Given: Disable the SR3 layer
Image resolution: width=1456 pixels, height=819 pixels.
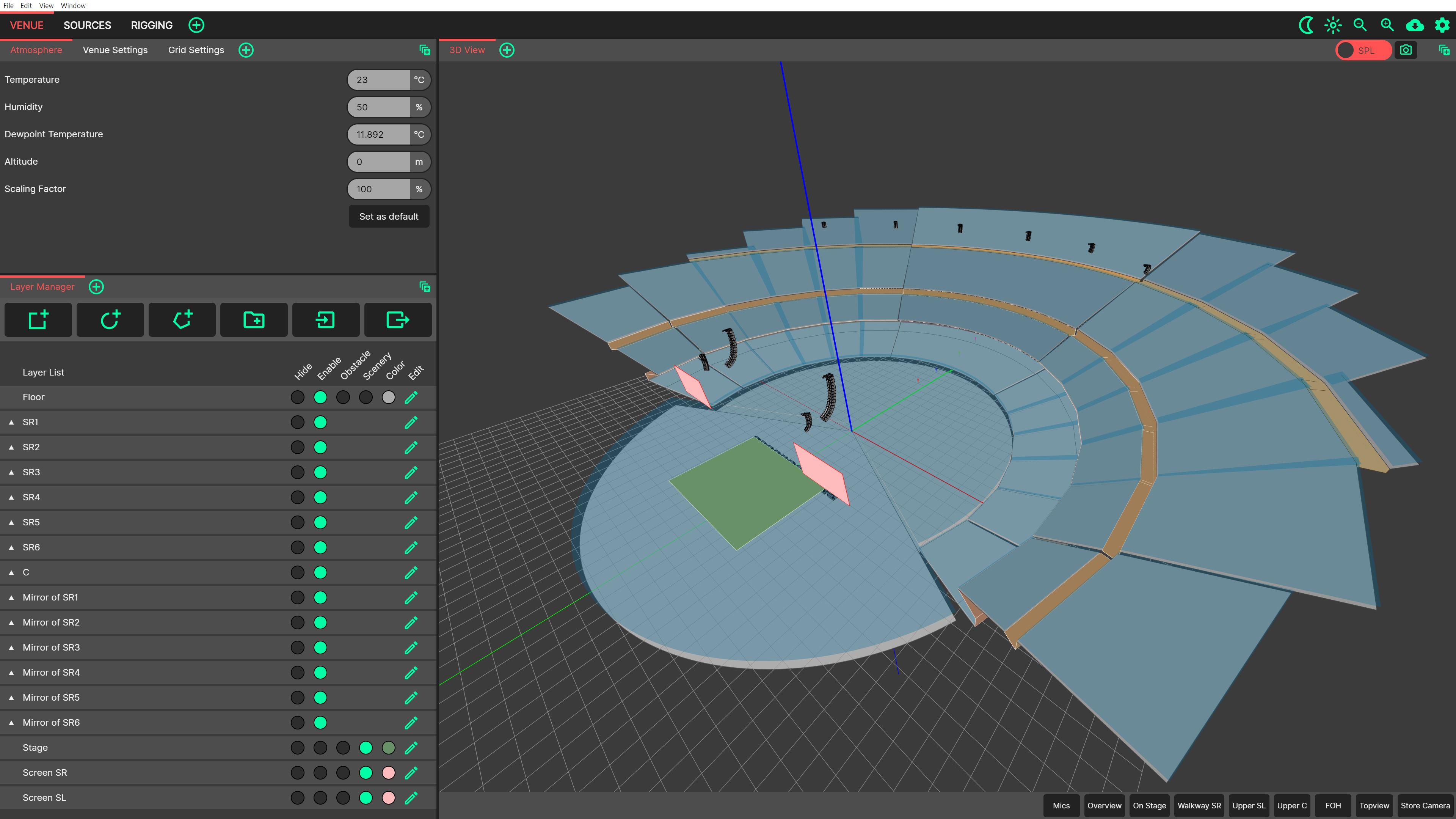Looking at the screenshot, I should pyautogui.click(x=320, y=472).
